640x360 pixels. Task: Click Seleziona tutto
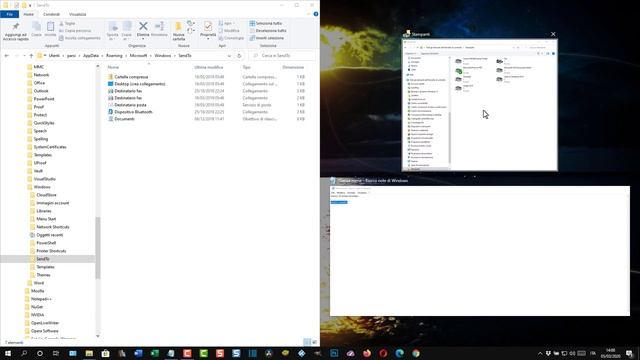click(x=266, y=24)
